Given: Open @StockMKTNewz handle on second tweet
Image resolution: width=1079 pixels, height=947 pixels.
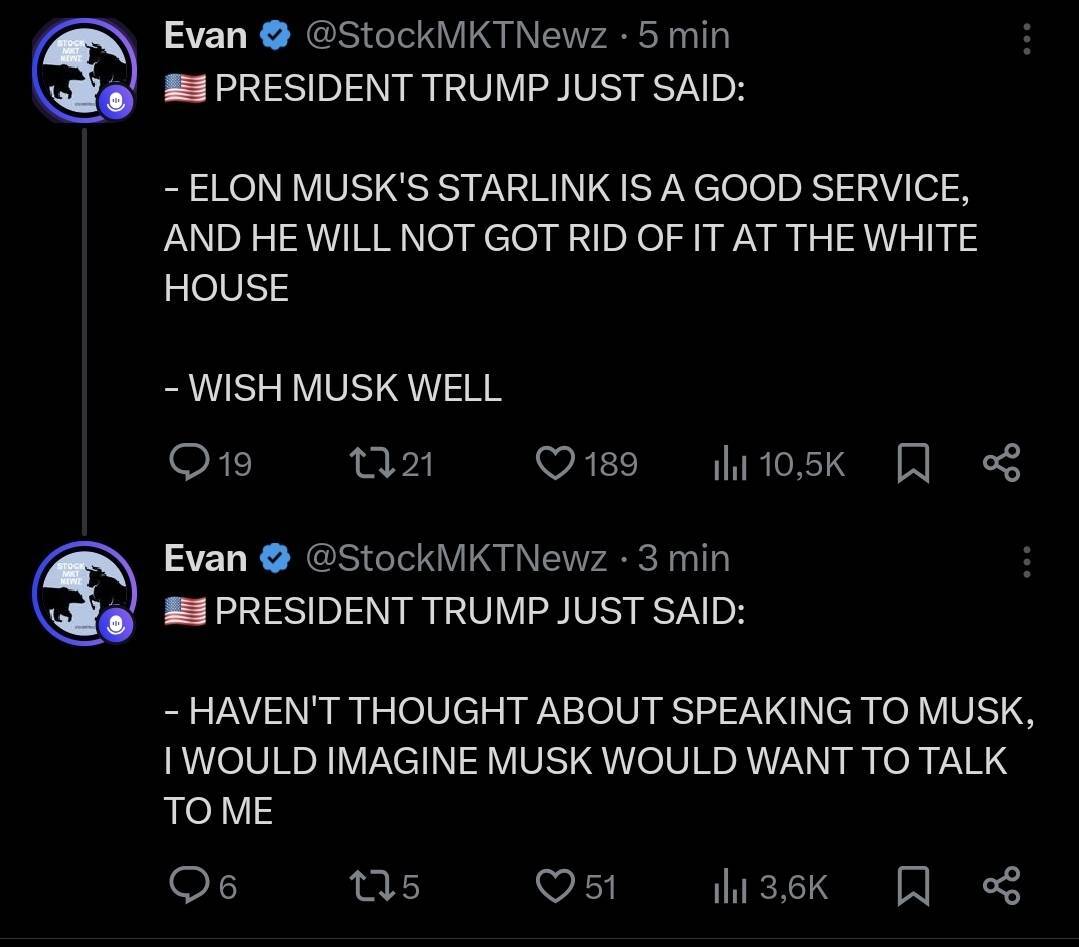Looking at the screenshot, I should (455, 558).
